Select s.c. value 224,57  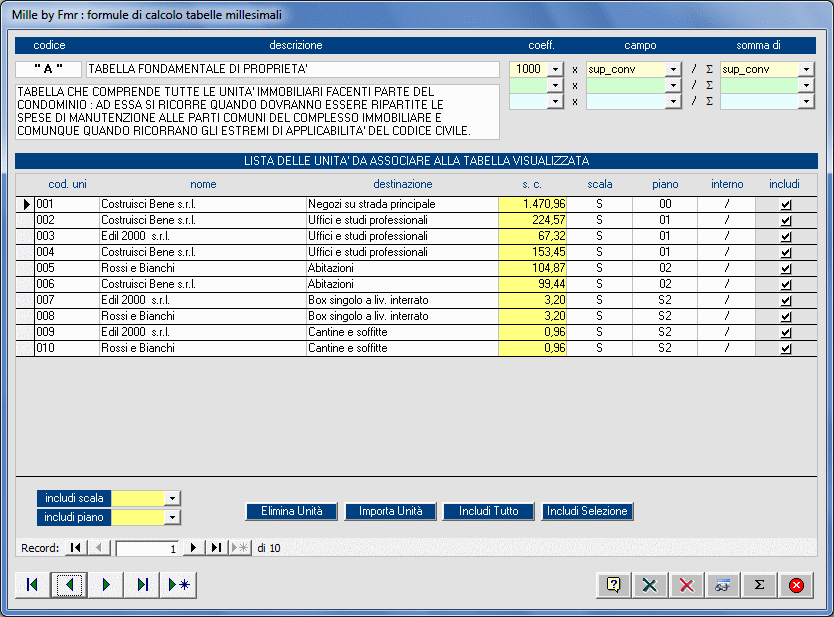click(532, 220)
